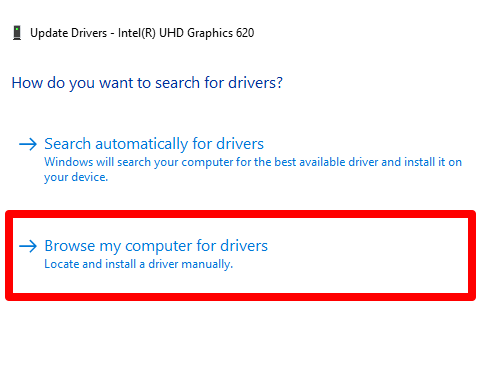Click 'install it on' at end of description line

(433, 162)
